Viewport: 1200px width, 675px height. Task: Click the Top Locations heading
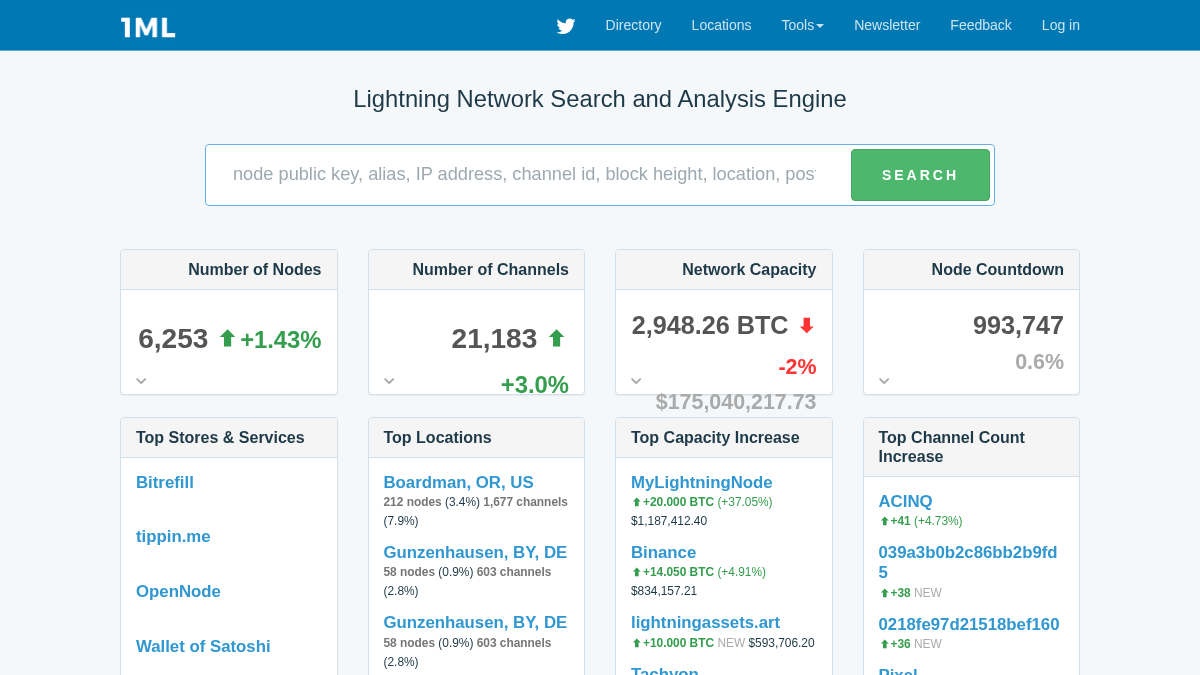[x=437, y=438]
